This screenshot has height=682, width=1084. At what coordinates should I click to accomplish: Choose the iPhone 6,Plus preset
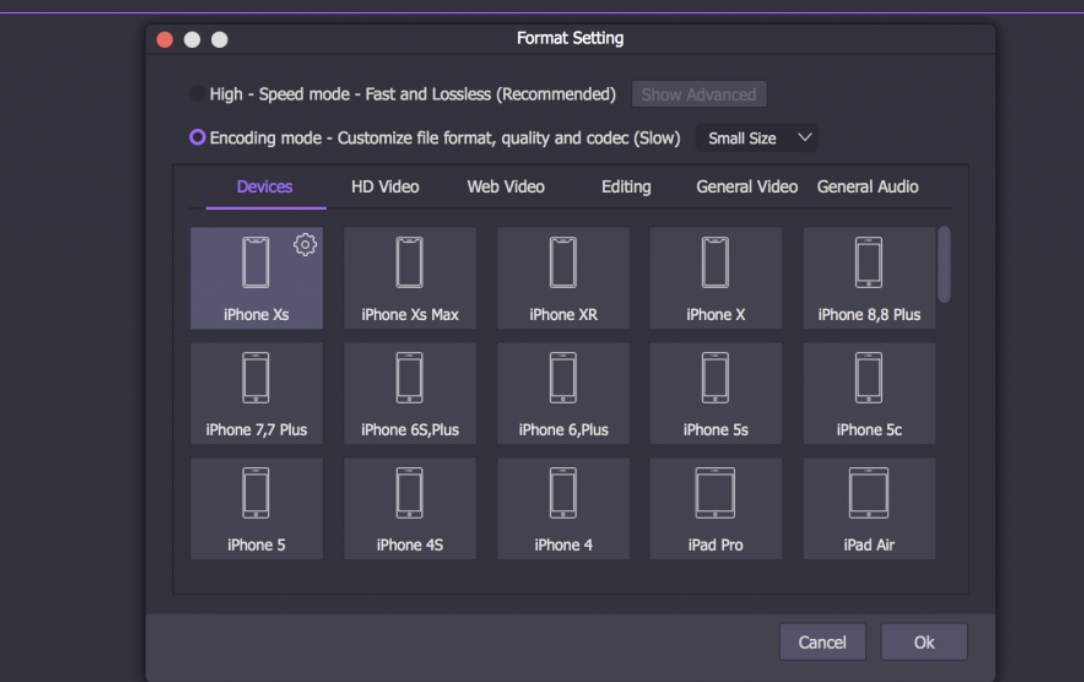point(563,393)
